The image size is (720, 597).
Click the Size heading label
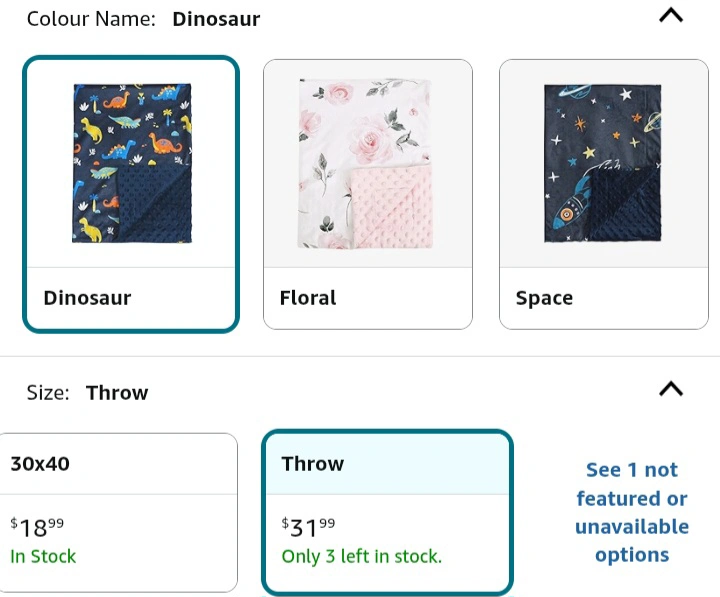(47, 393)
